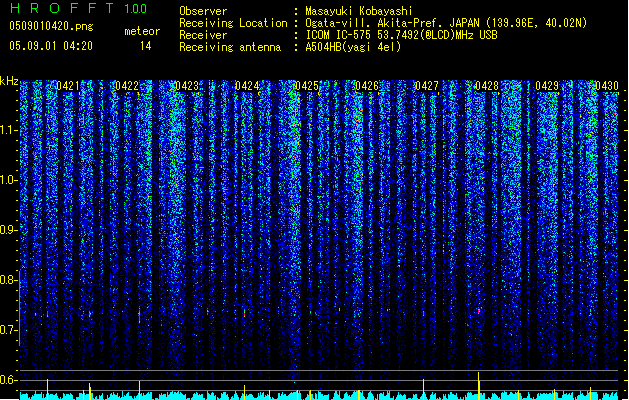Screen dimensions: 629x400
Task: Click the antenna value A504HB(yagi 4el)
Action: point(353,47)
